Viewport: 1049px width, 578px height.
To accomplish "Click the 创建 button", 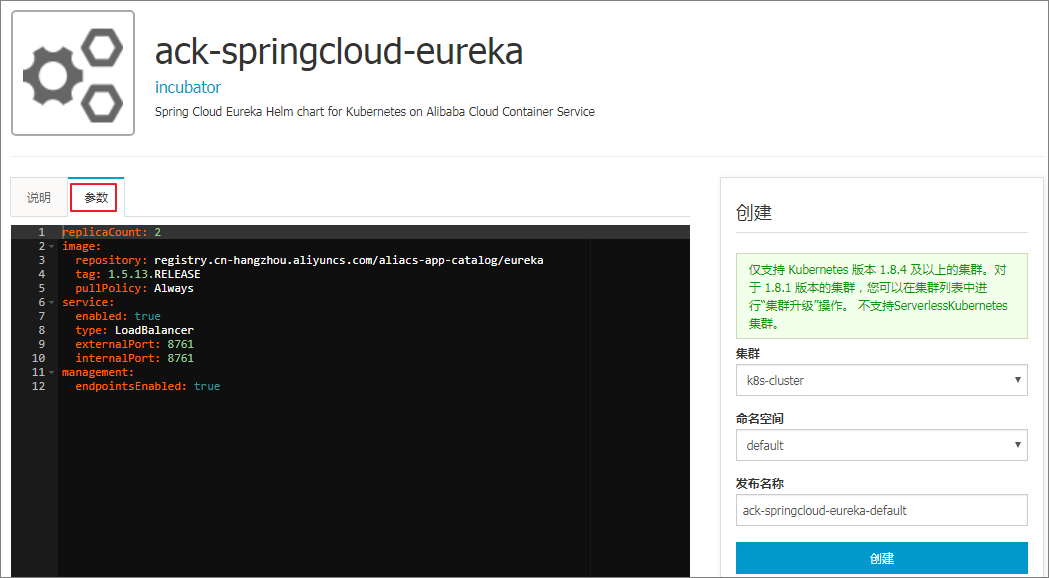I will coord(882,558).
